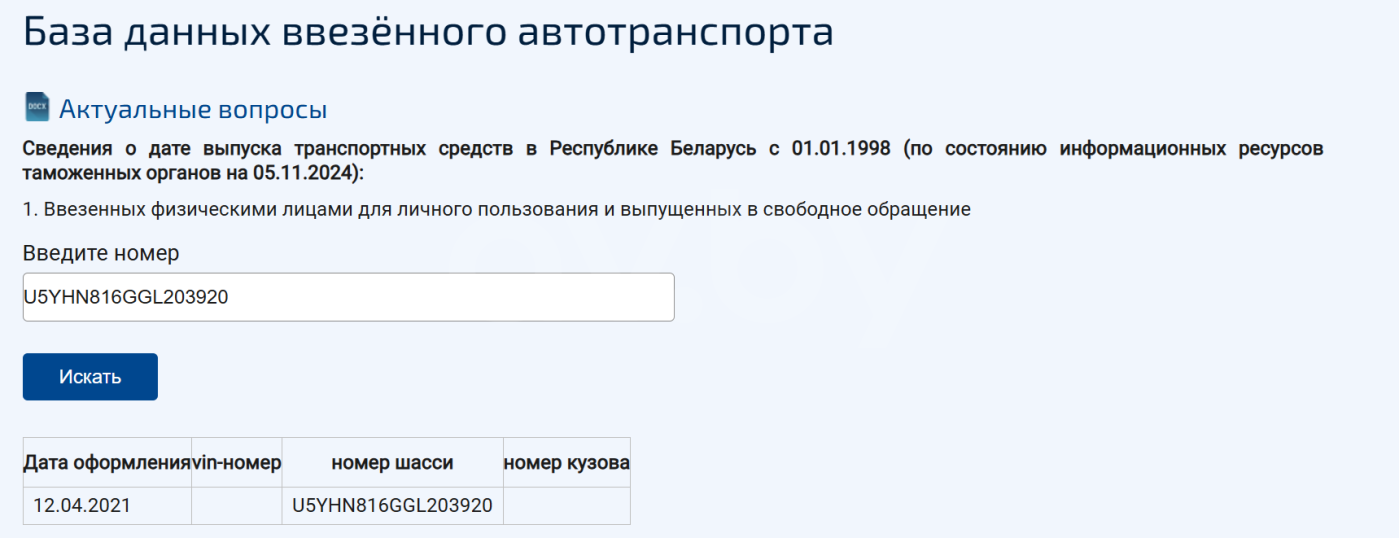Click the База данных ввезённого автотранспорта heading
This screenshot has width=1399, height=538.
point(428,31)
